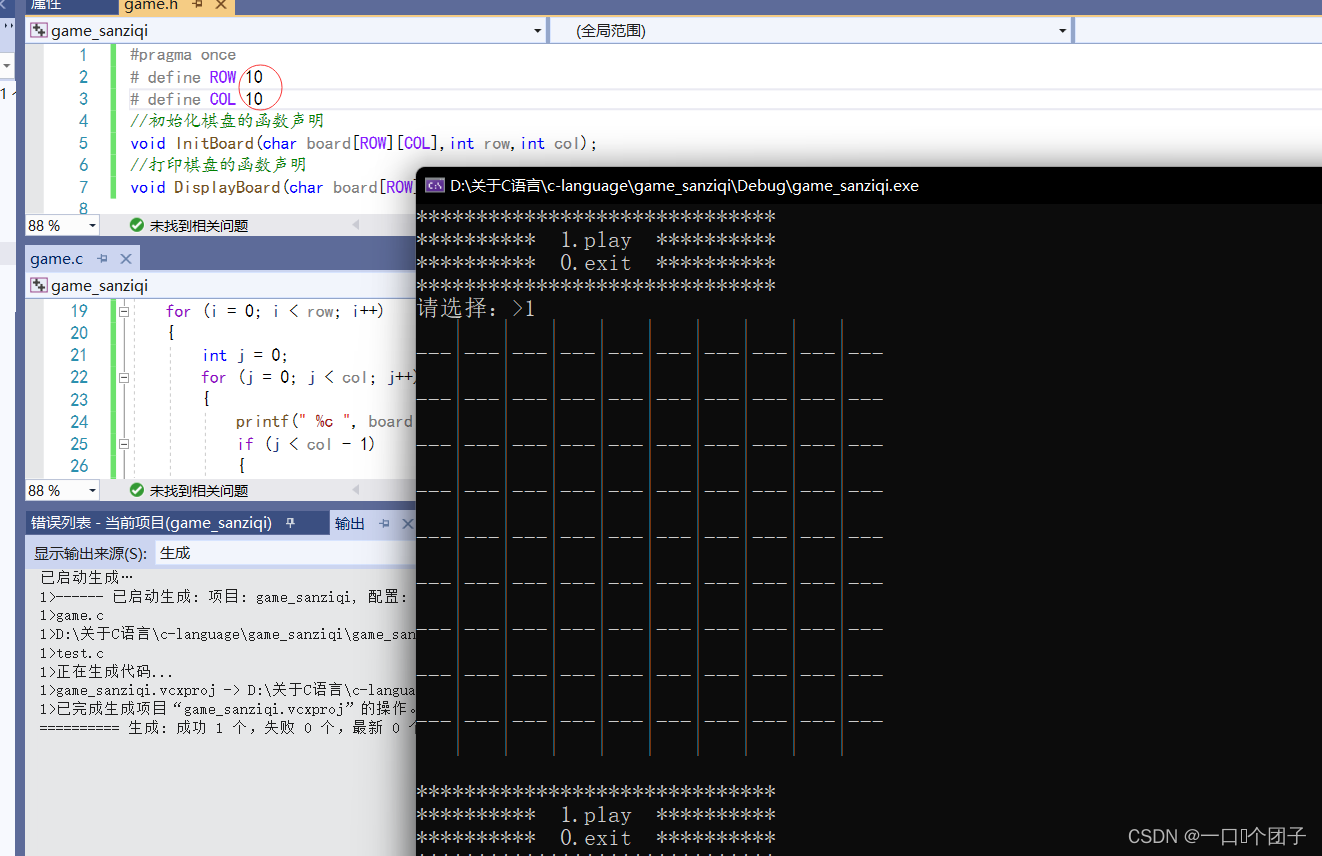Click '0.exit' menu line at console top
1322x856 pixels.
coord(596,264)
